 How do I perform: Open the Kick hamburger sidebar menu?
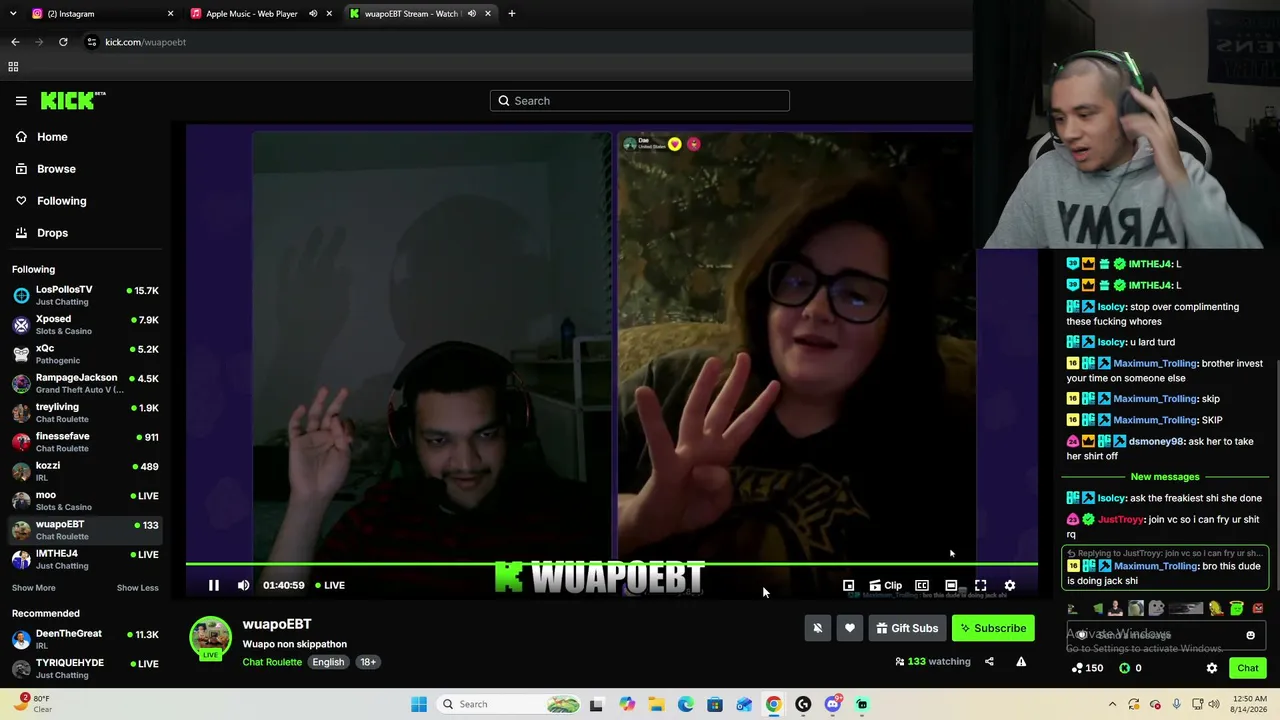point(21,100)
